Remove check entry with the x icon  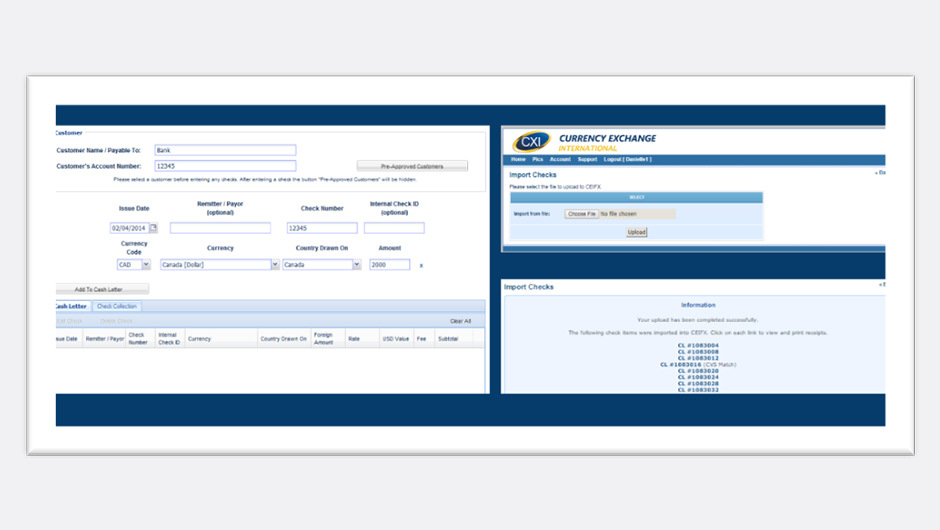click(421, 265)
